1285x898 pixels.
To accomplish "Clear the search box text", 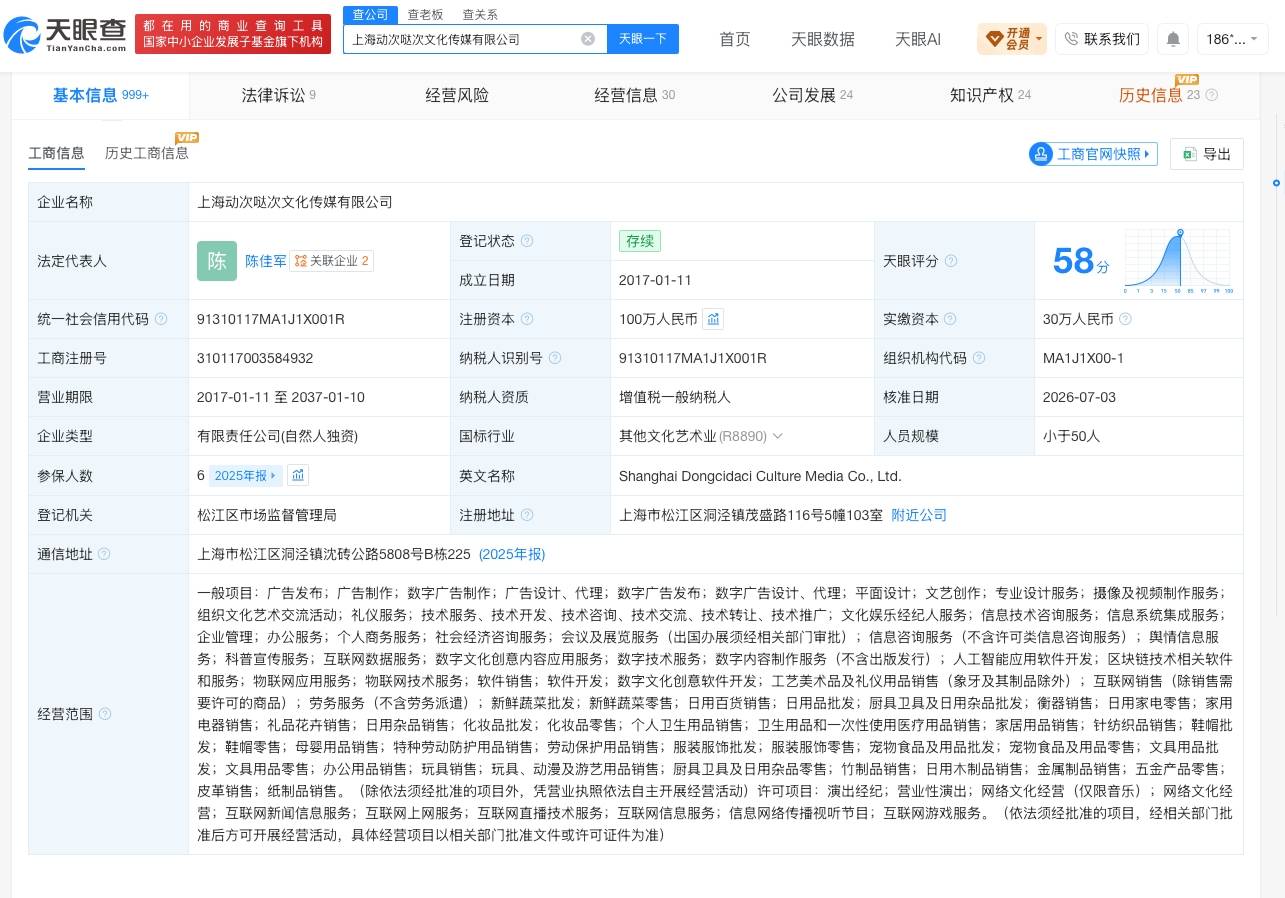I will 588,39.
